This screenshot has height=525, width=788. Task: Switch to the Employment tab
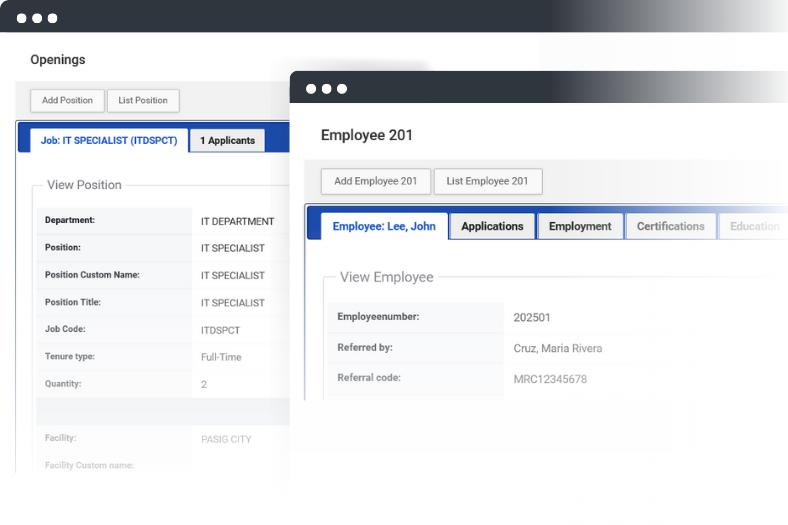580,226
